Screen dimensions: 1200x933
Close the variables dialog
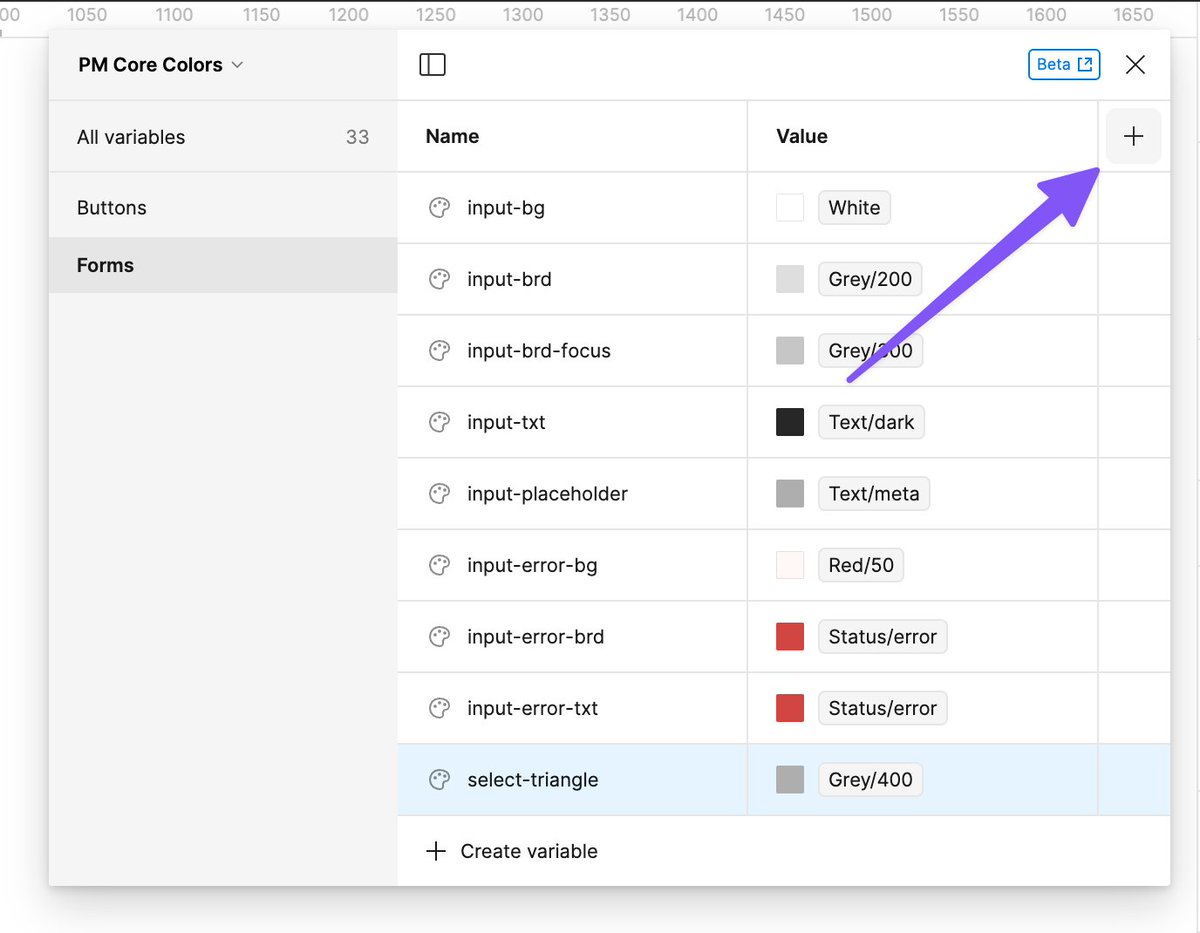(1135, 65)
